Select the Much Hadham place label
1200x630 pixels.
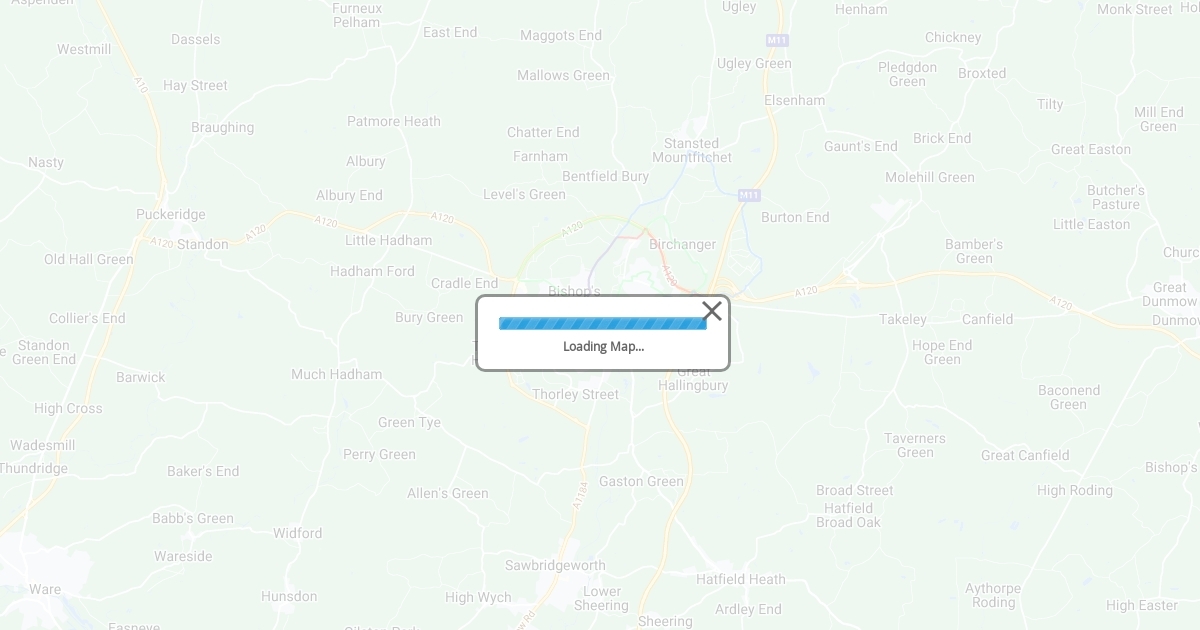[336, 374]
